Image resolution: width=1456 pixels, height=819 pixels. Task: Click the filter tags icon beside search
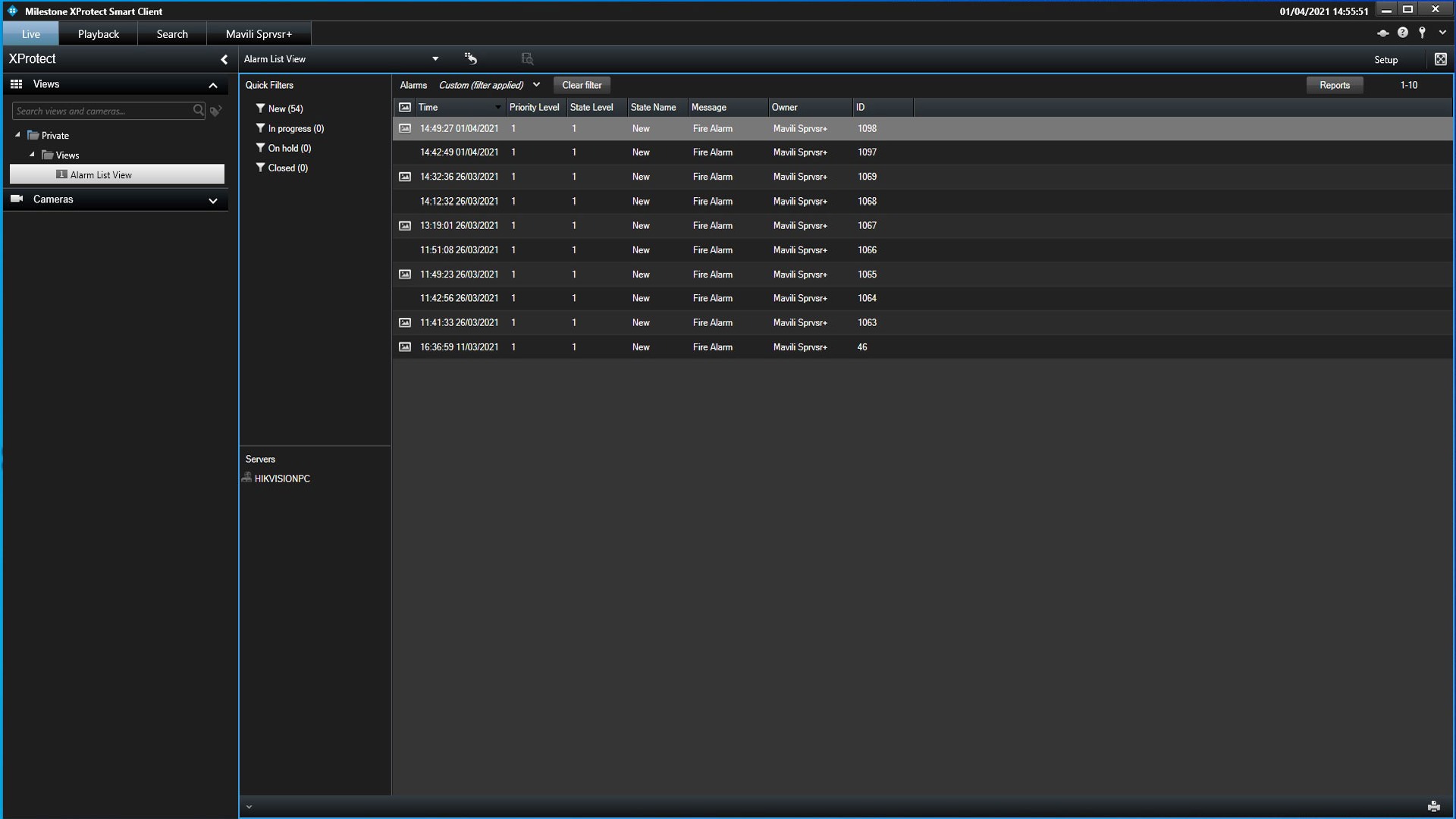tap(216, 111)
